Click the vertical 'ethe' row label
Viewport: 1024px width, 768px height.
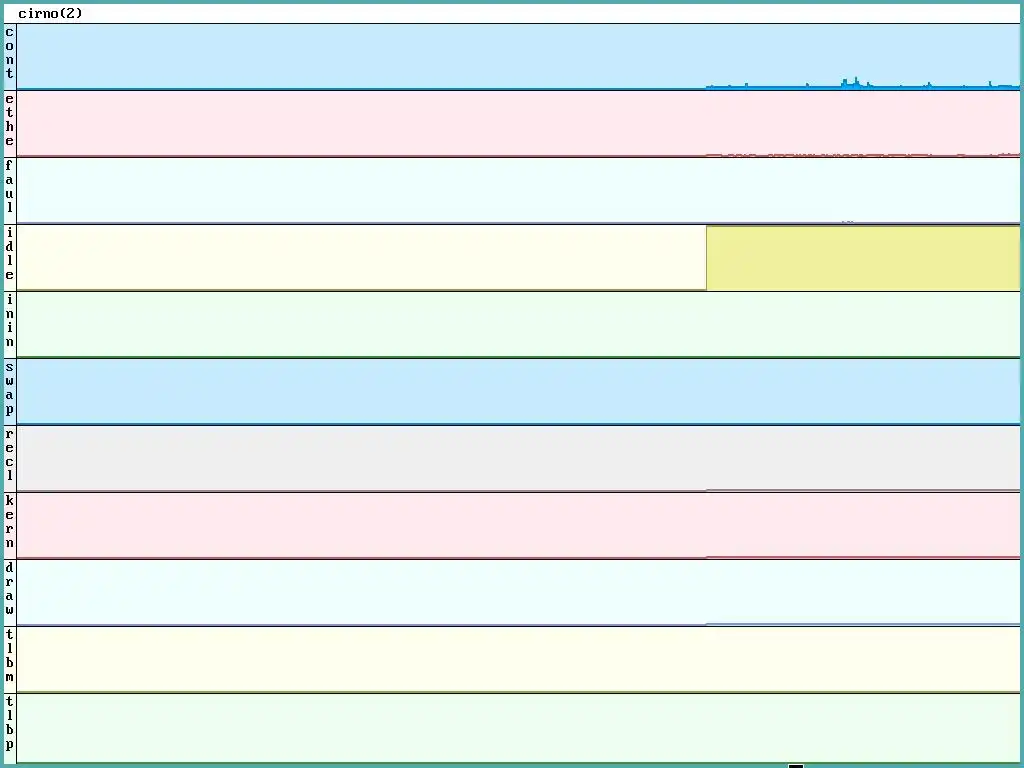click(9, 120)
